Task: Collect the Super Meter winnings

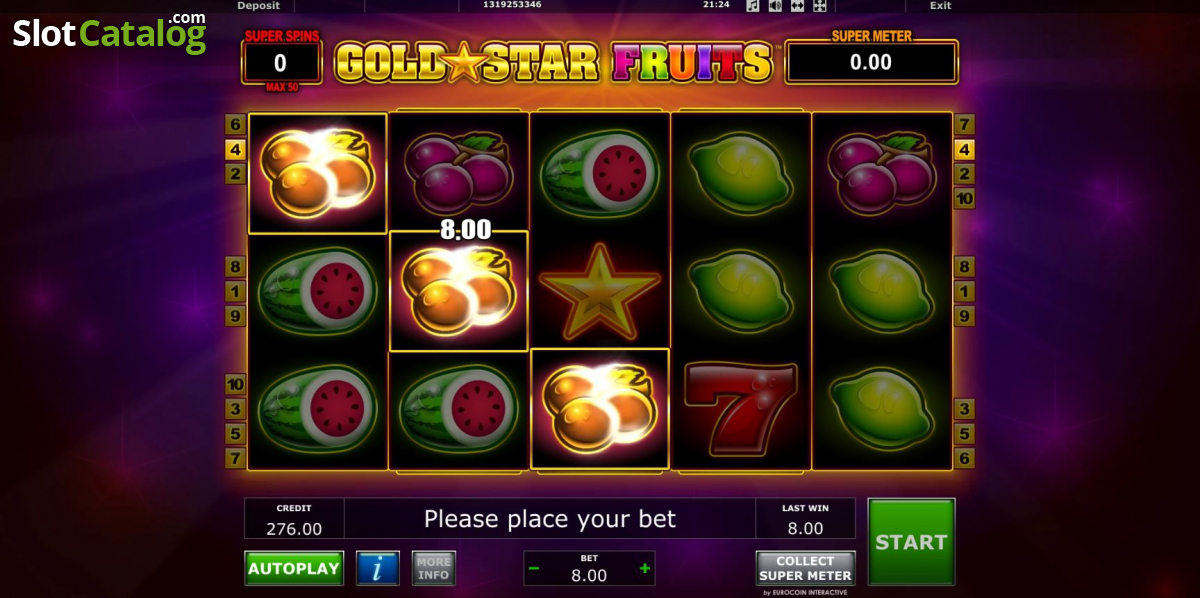Action: click(x=805, y=568)
